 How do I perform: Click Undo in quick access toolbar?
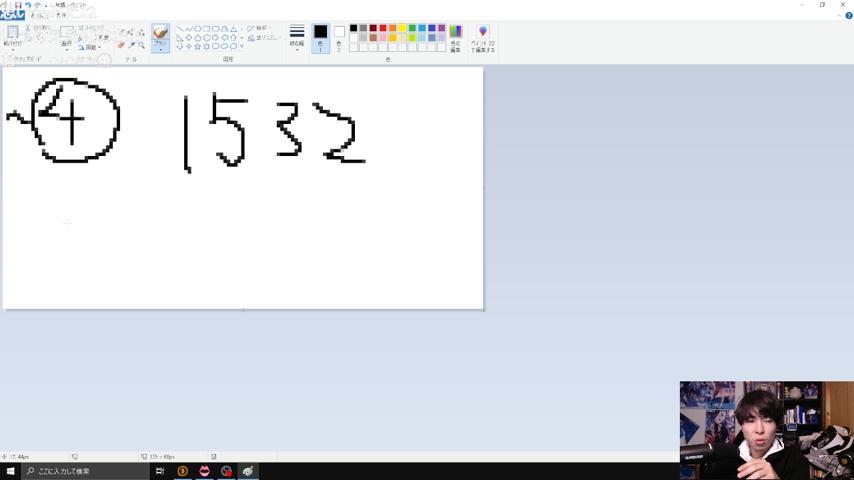[x=28, y=5]
